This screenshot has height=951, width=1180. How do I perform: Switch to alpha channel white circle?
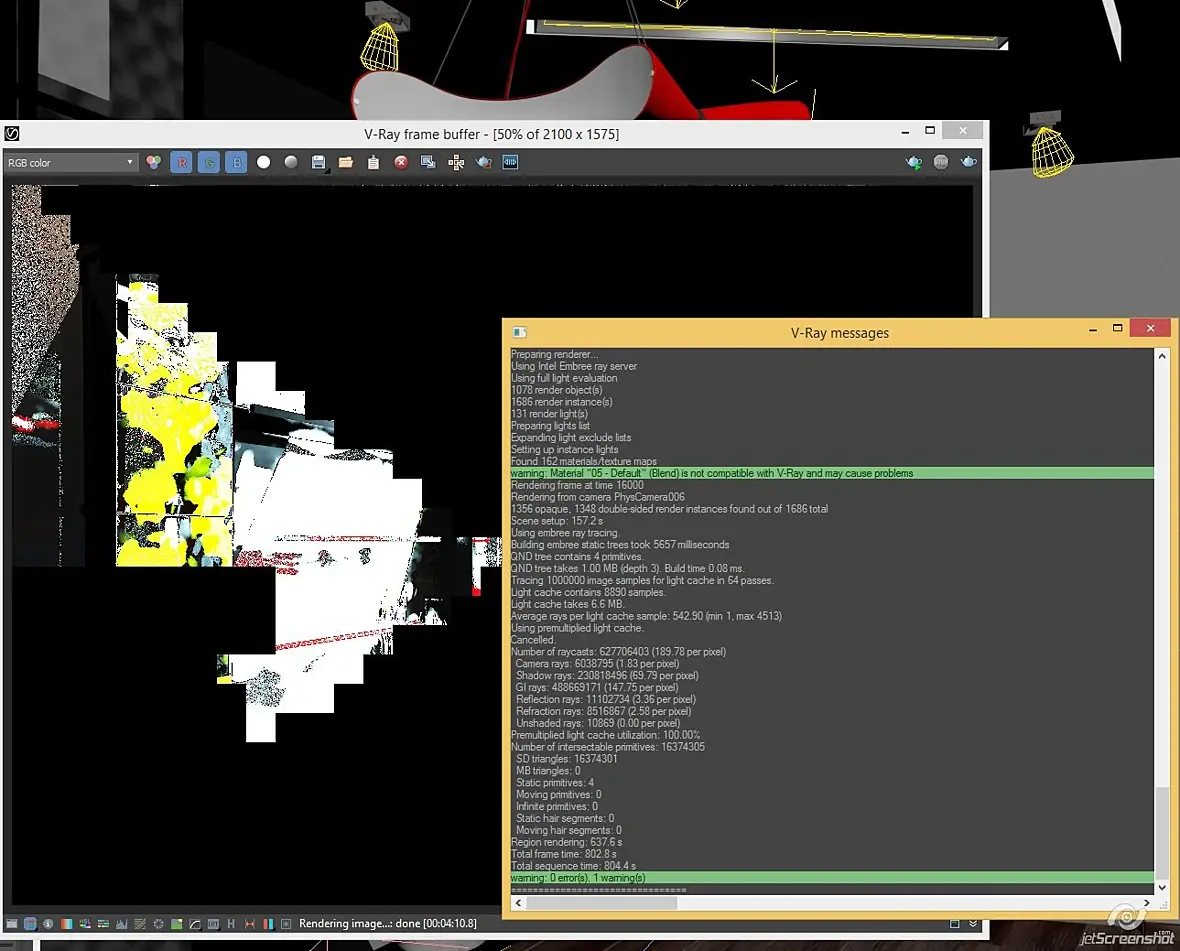click(263, 162)
